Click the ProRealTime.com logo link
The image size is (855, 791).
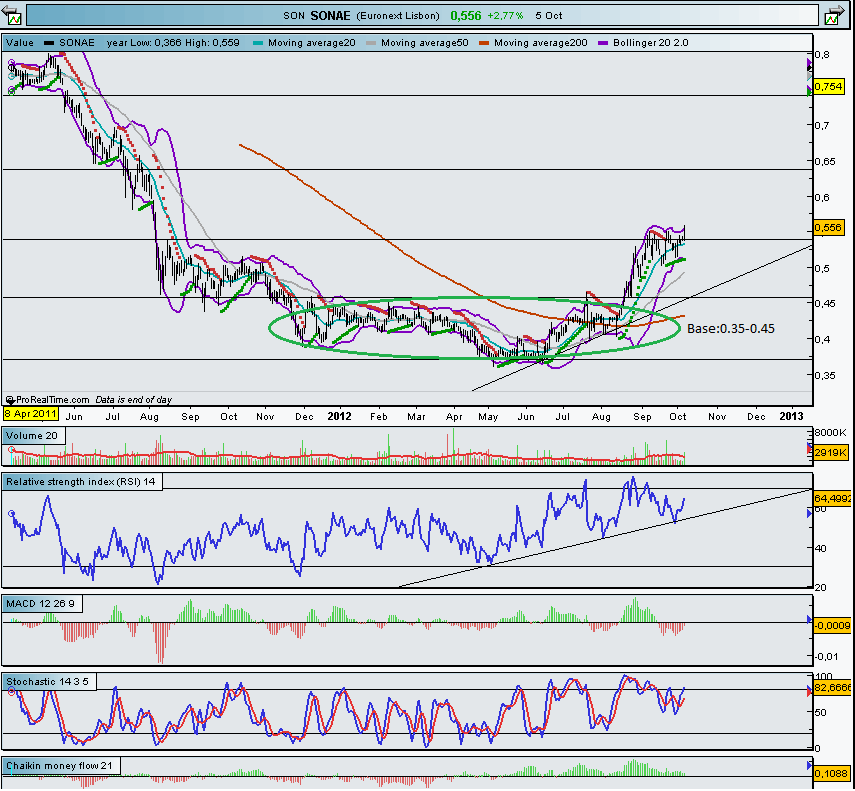[47, 397]
